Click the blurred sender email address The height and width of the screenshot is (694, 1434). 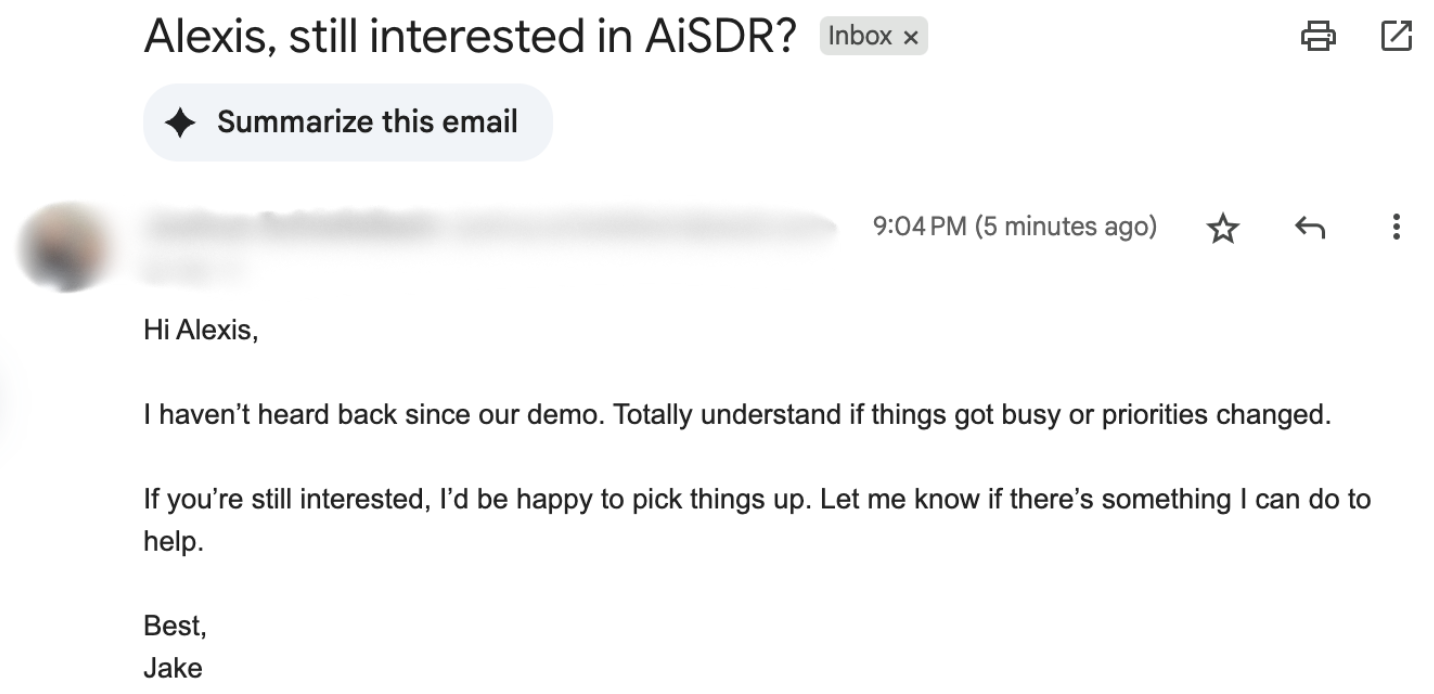(x=640, y=229)
